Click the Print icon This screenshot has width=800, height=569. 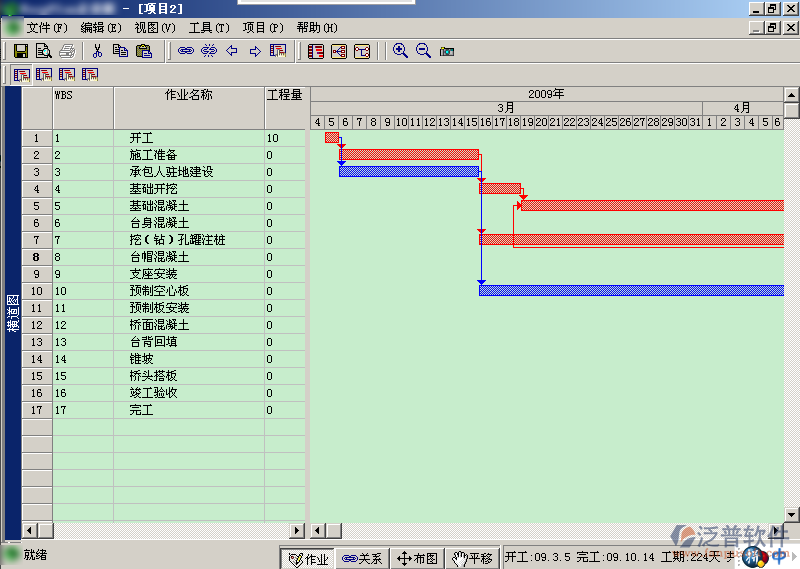point(67,51)
